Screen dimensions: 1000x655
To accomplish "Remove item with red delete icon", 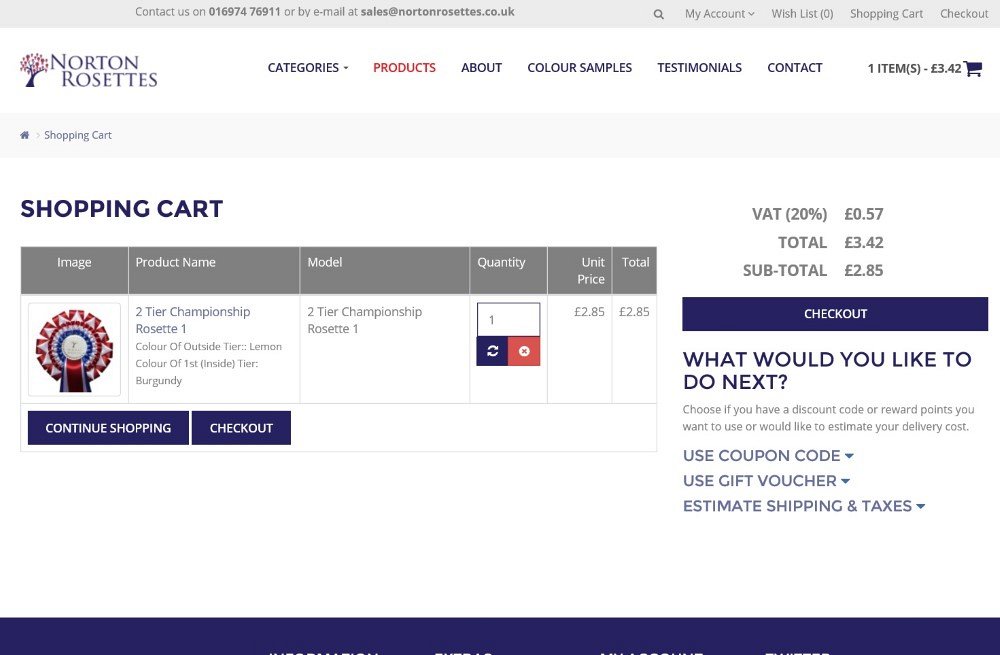I will pyautogui.click(x=524, y=351).
